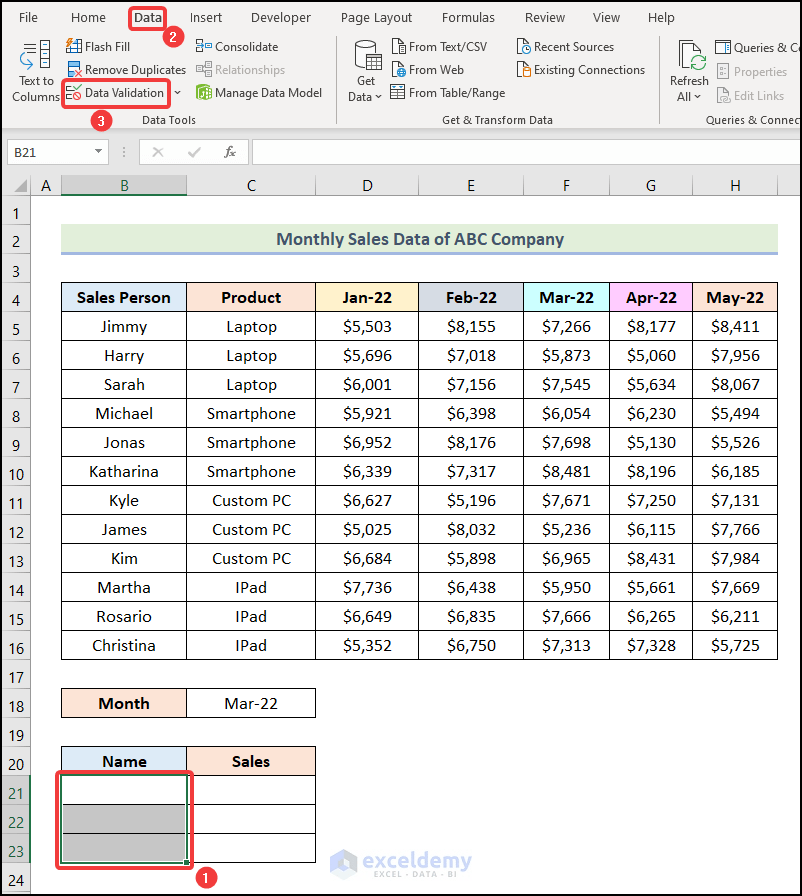
Task: Open Recent Sources
Action: (x=565, y=46)
